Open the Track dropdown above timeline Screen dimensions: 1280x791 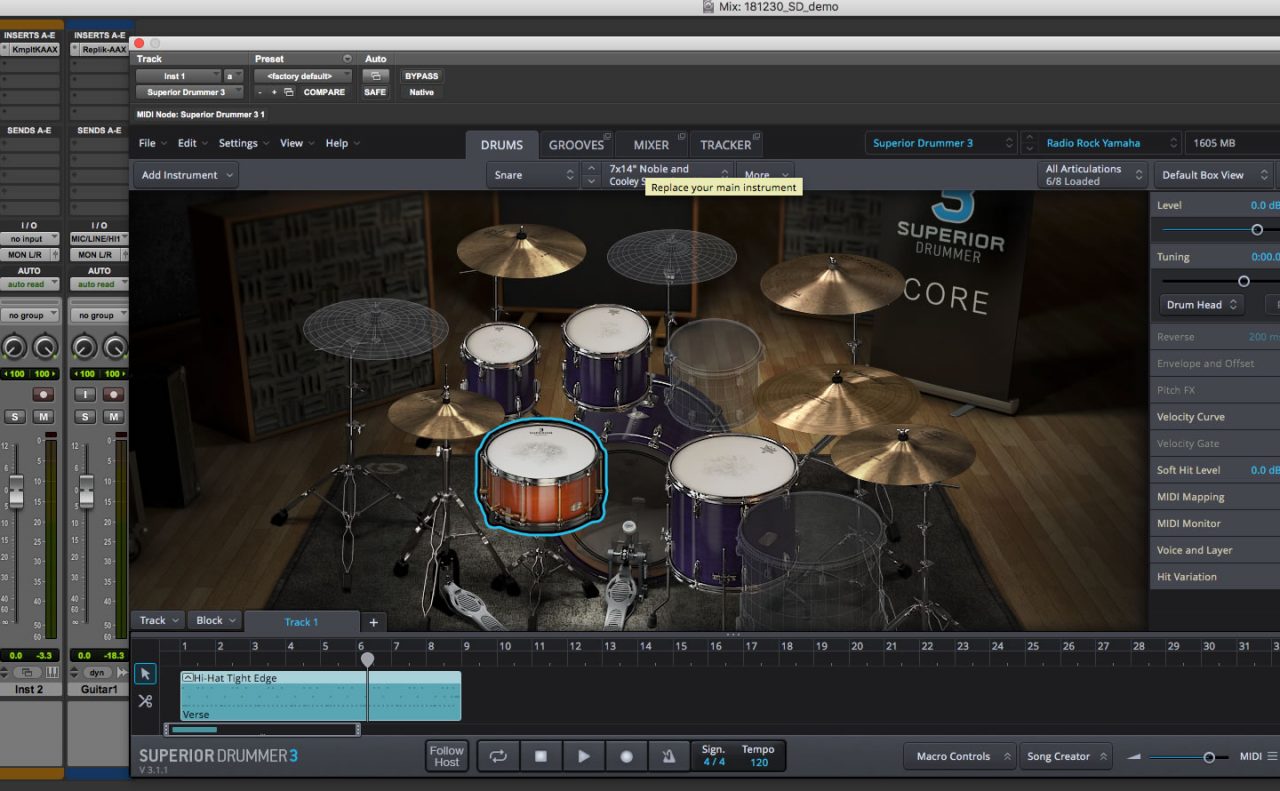coord(159,620)
